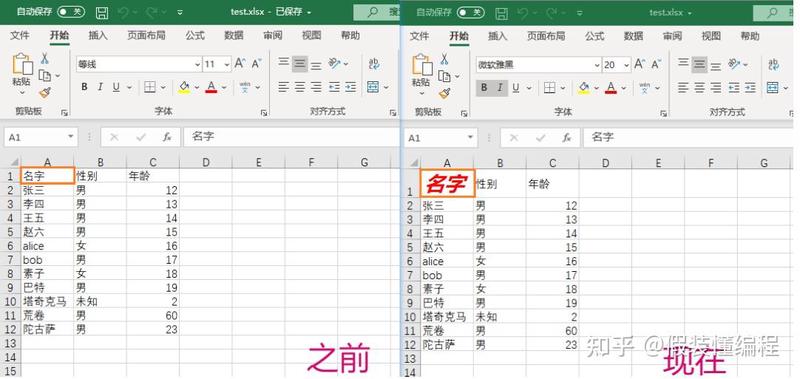Switch to 公式 tab in right window
Viewport: 800px width, 379px height.
coord(595,36)
